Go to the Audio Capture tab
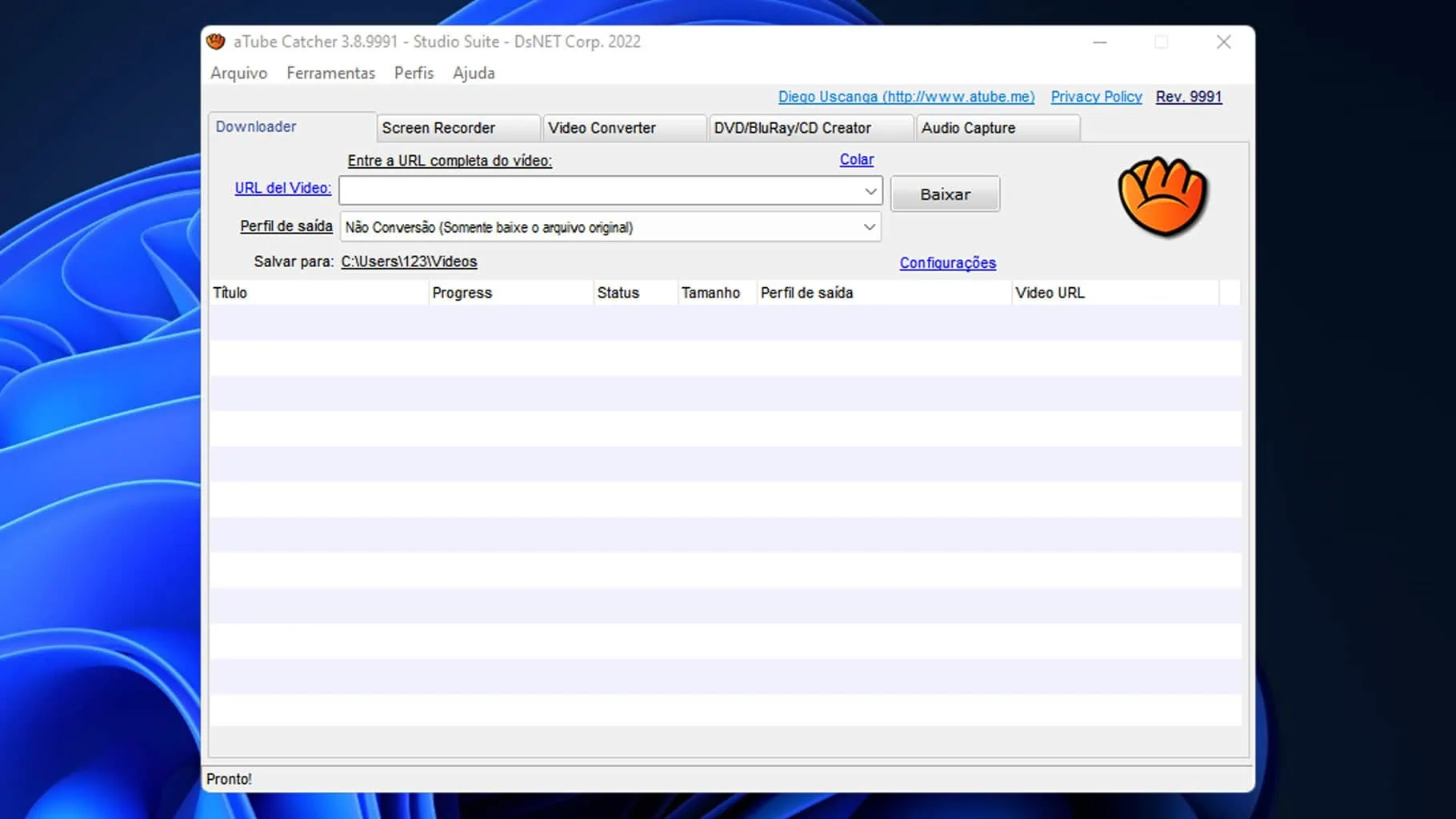This screenshot has width=1456, height=819. click(968, 128)
